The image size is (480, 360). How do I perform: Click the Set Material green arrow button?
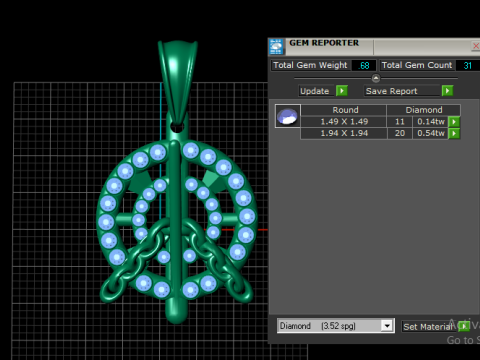point(464,326)
